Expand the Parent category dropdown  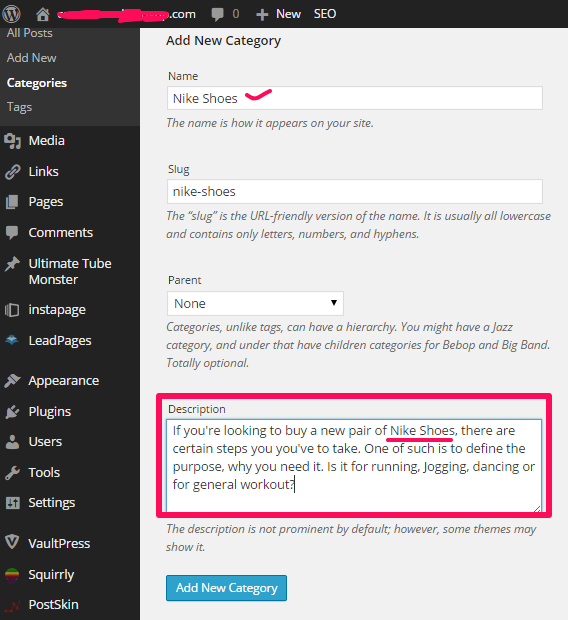pos(255,303)
